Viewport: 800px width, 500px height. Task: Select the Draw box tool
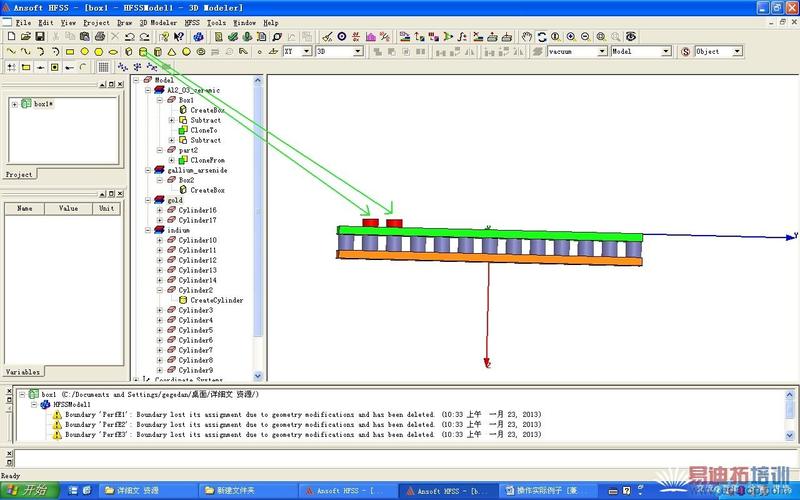(x=129, y=52)
